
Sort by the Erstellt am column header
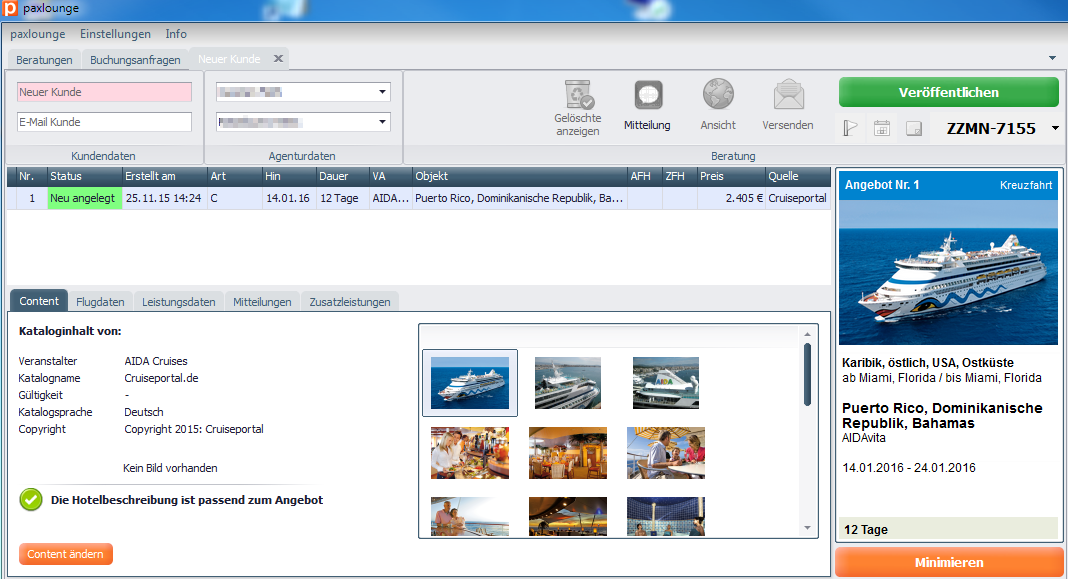pos(165,176)
